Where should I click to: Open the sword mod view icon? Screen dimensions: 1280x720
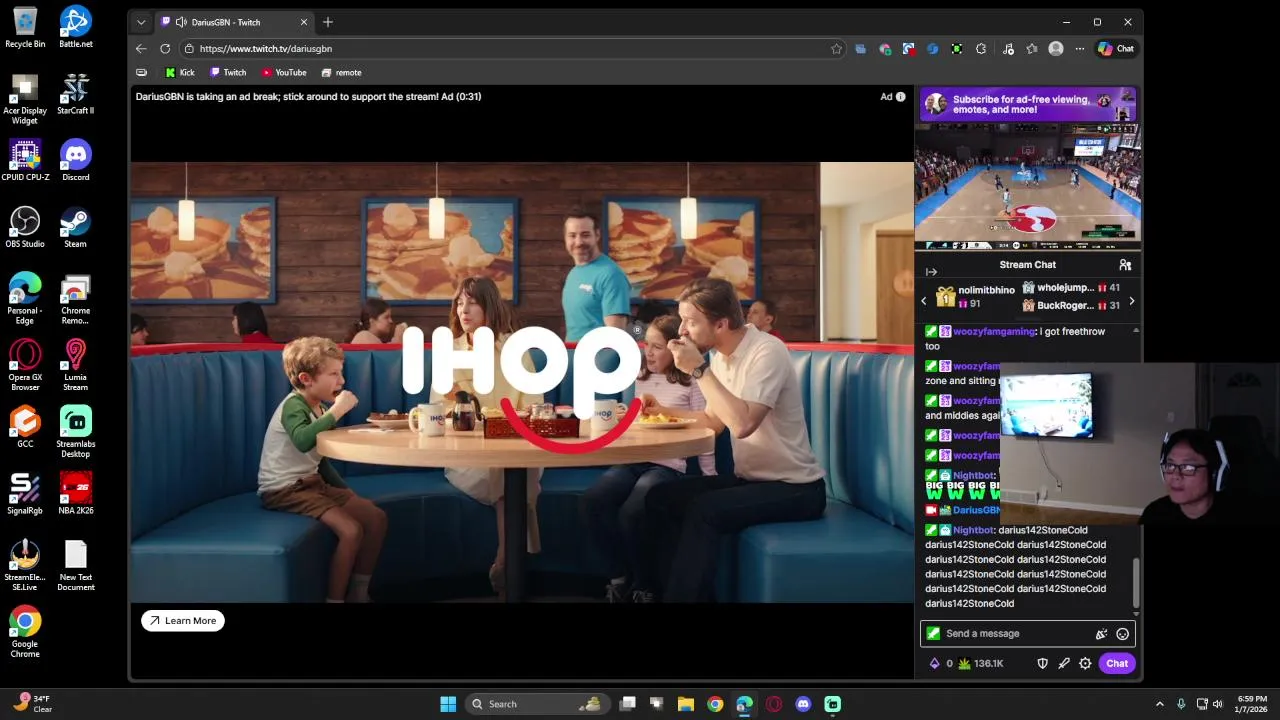point(1064,663)
